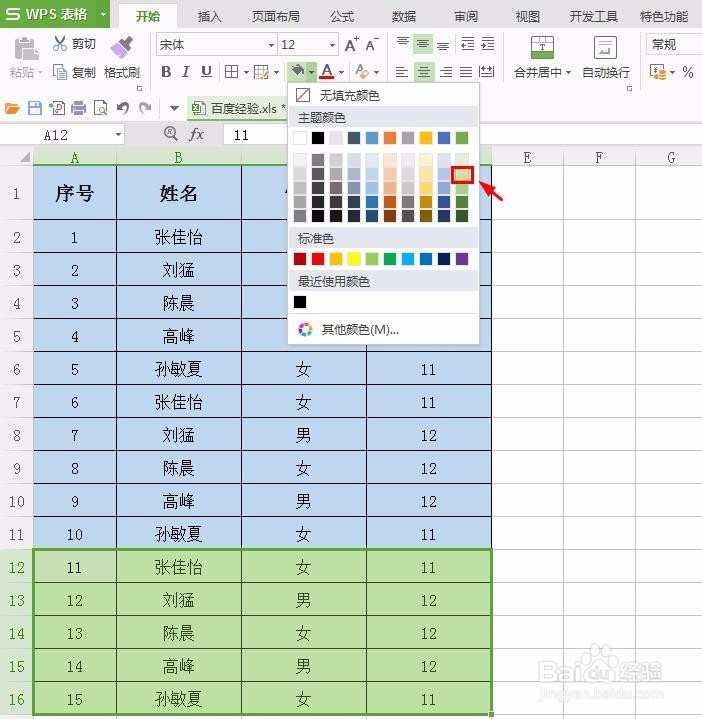702x719 pixels.
Task: Toggle italic formatting
Action: [x=186, y=72]
